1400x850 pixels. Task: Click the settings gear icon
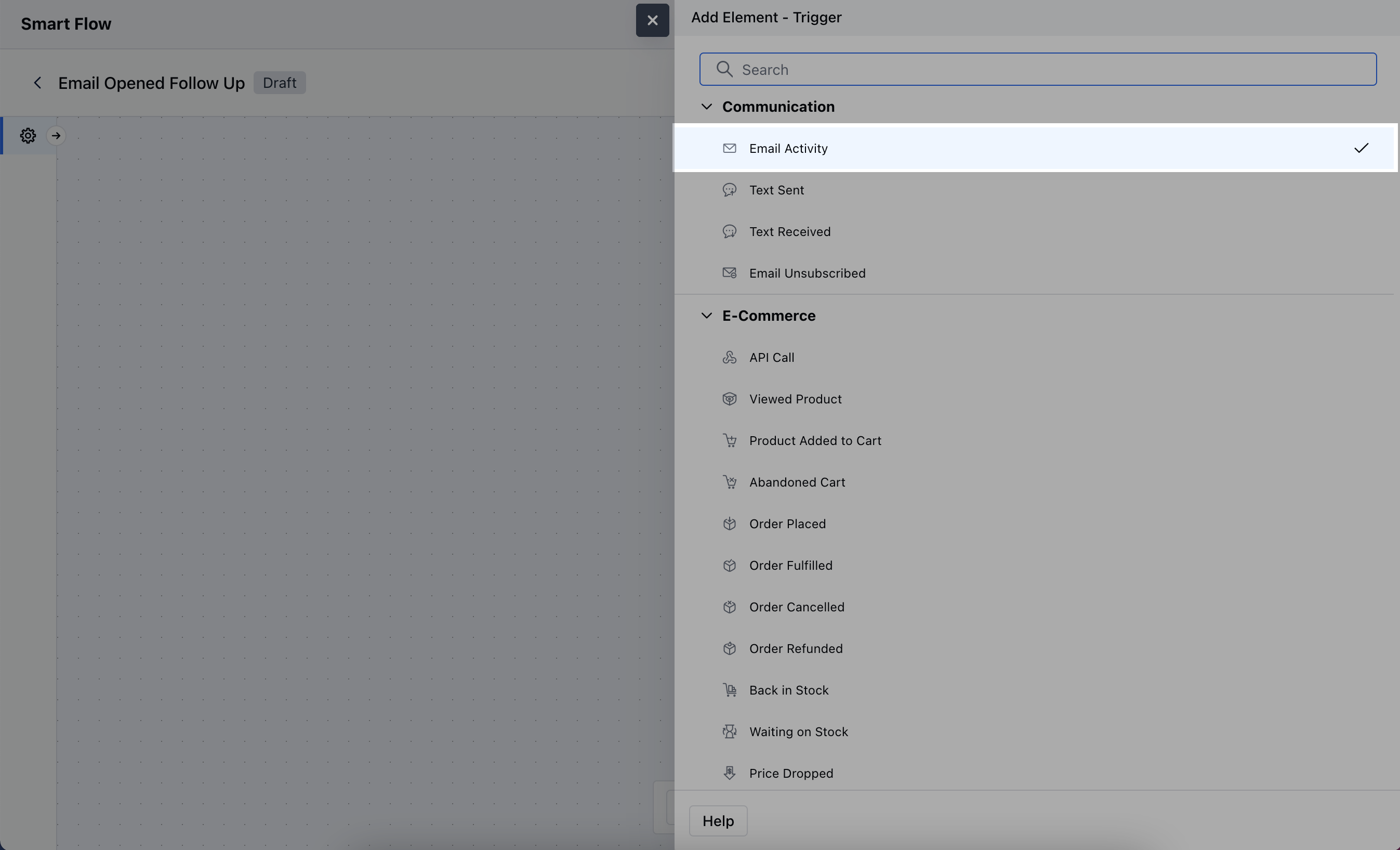click(x=28, y=136)
